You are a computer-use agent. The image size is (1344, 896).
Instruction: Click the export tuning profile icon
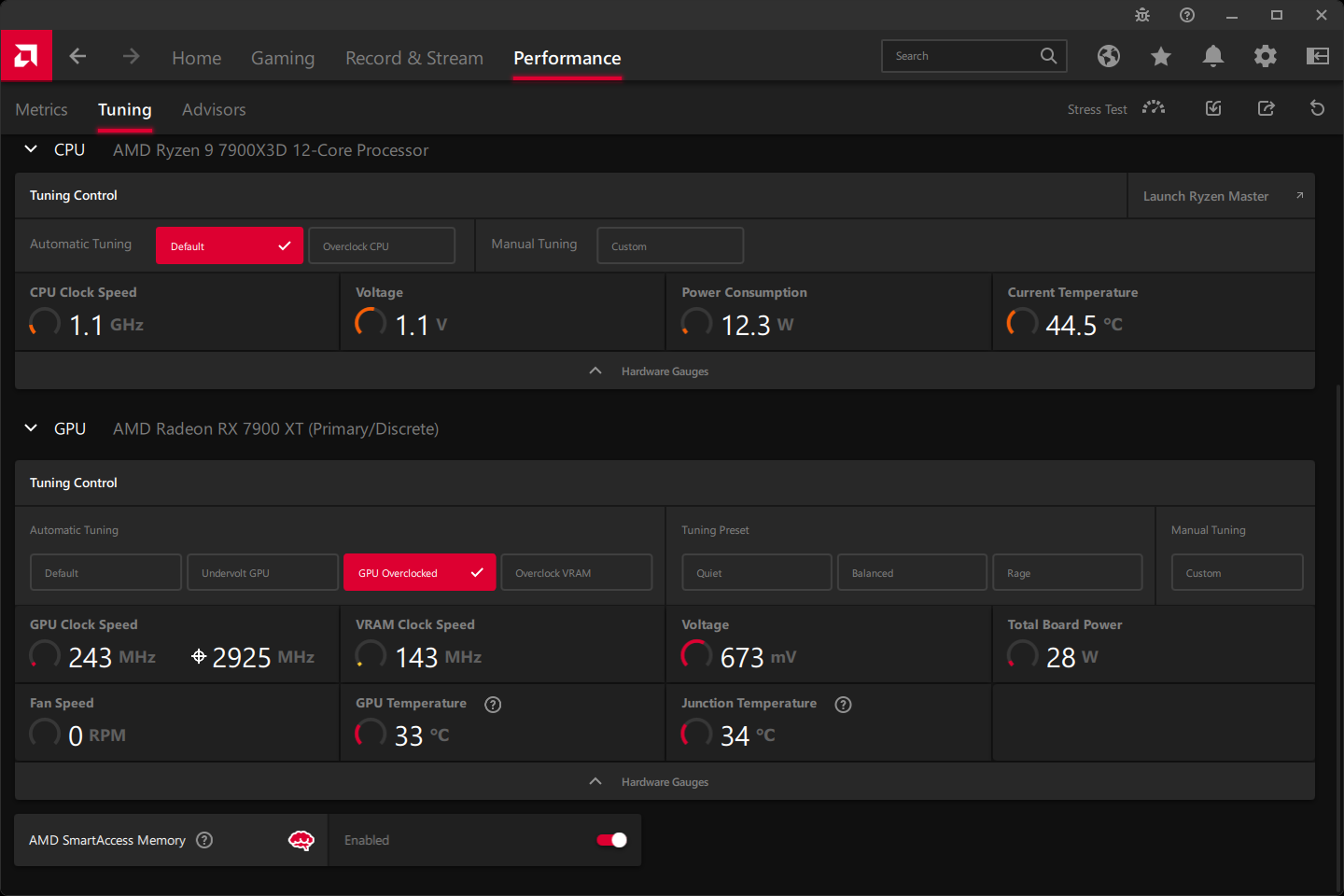pyautogui.click(x=1267, y=108)
